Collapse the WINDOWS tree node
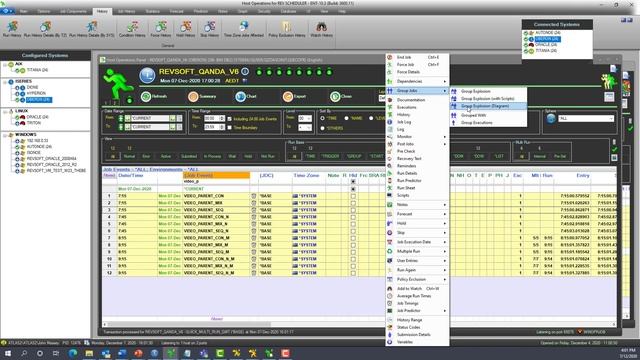Image resolution: width=640 pixels, height=360 pixels. [x=5, y=135]
